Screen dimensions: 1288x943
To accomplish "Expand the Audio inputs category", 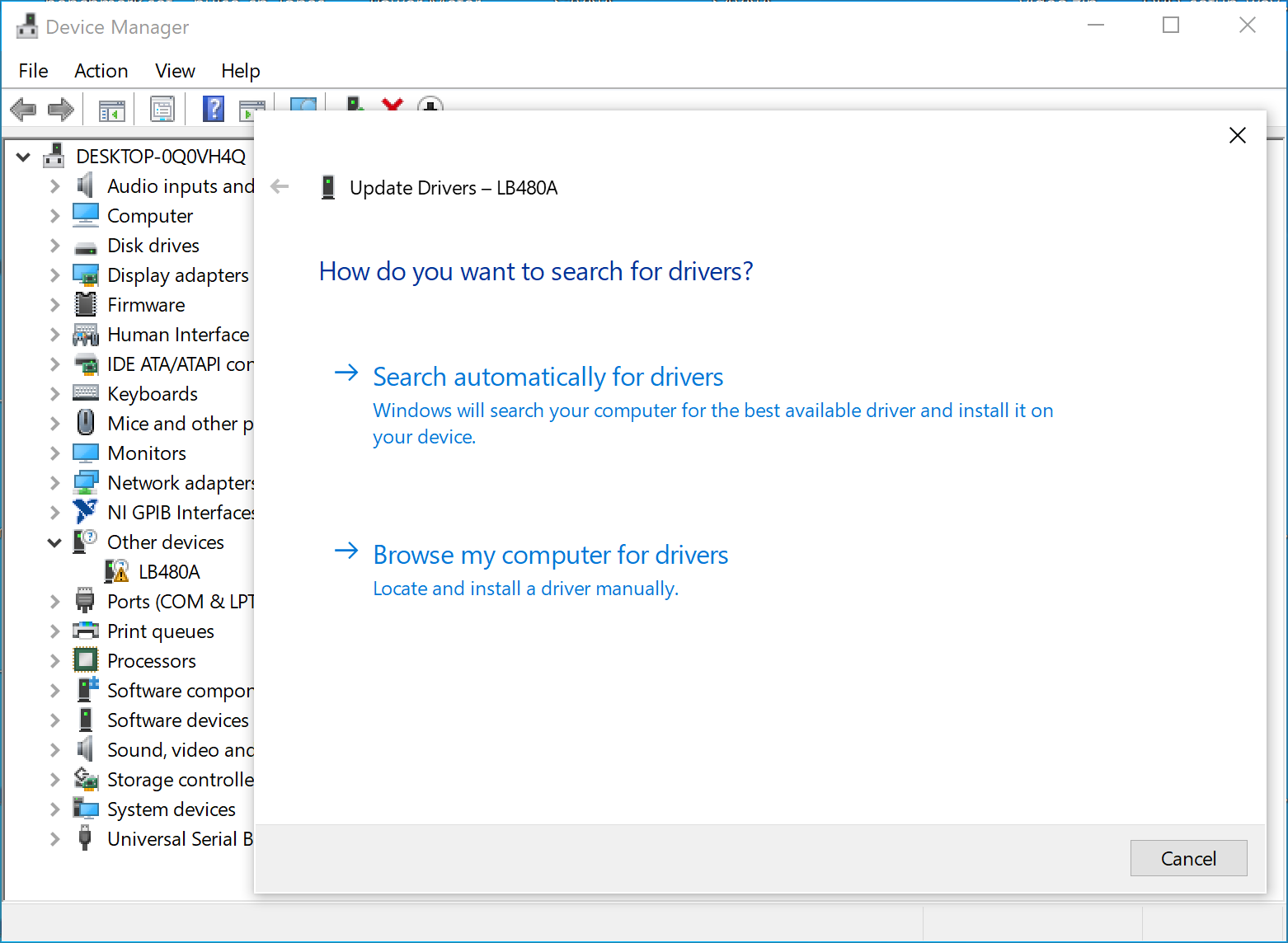I will click(54, 185).
